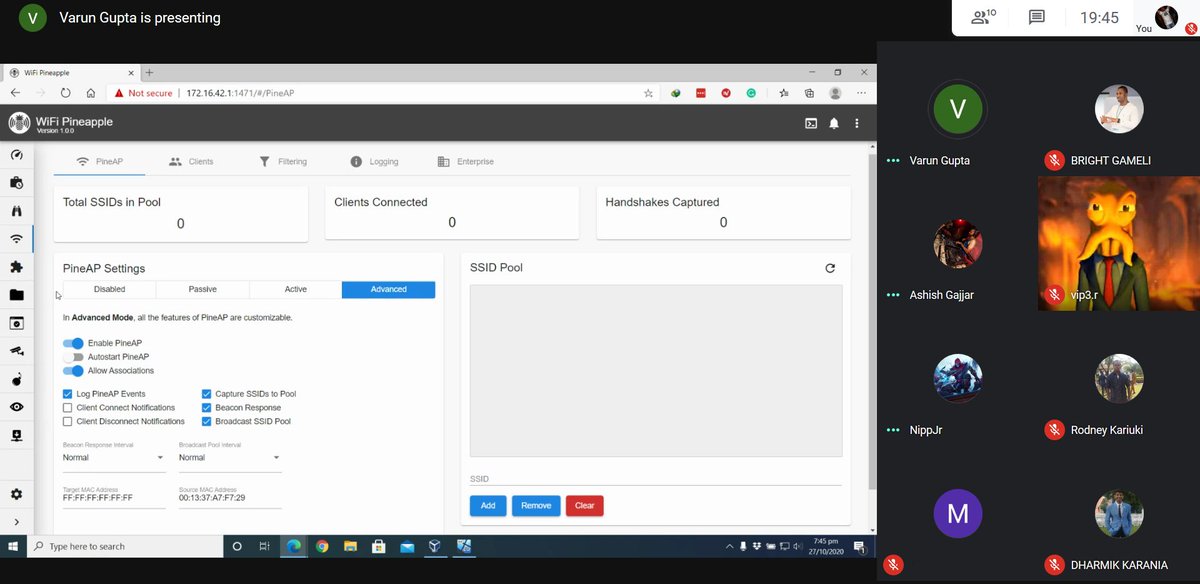
Task: Click the red Clear button
Action: [585, 506]
